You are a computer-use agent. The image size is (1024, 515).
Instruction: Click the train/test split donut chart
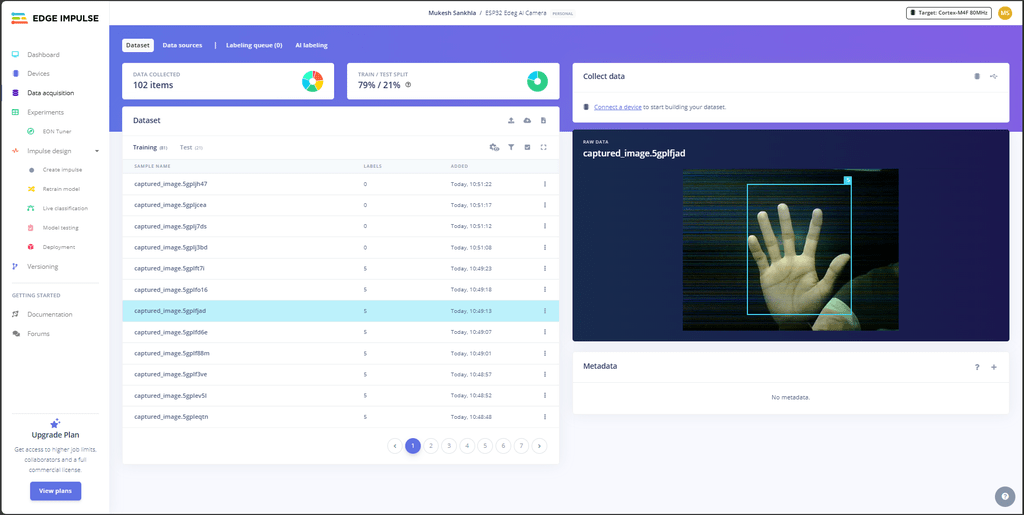pos(537,81)
